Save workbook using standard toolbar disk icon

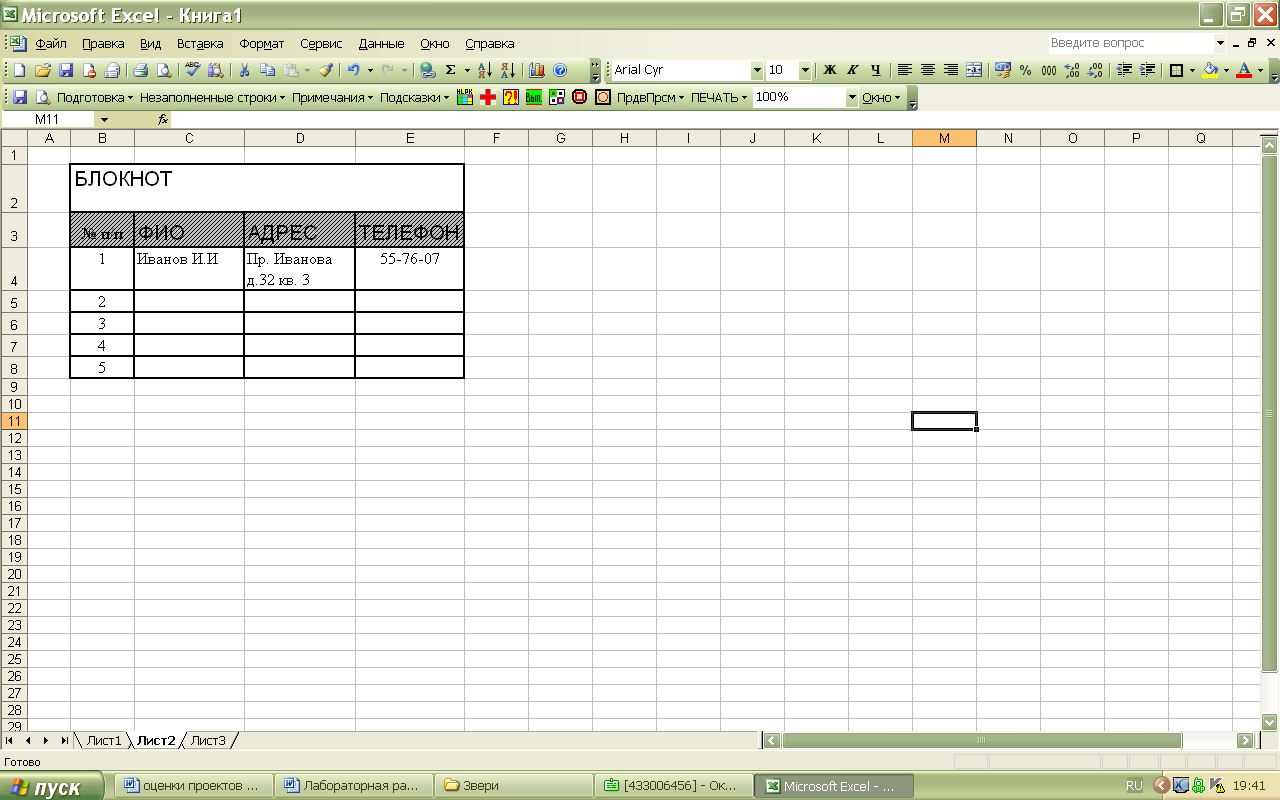[x=66, y=70]
